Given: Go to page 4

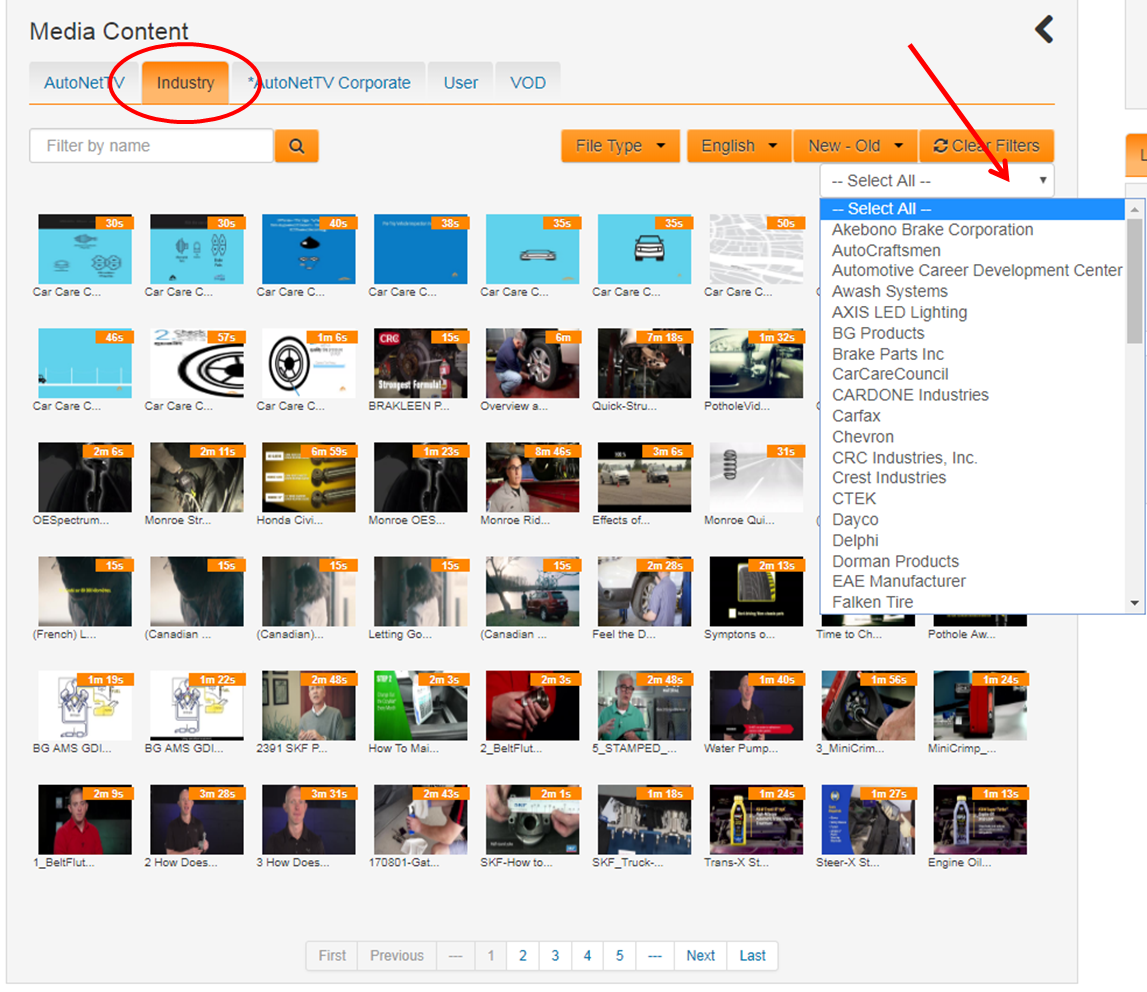Looking at the screenshot, I should (587, 955).
